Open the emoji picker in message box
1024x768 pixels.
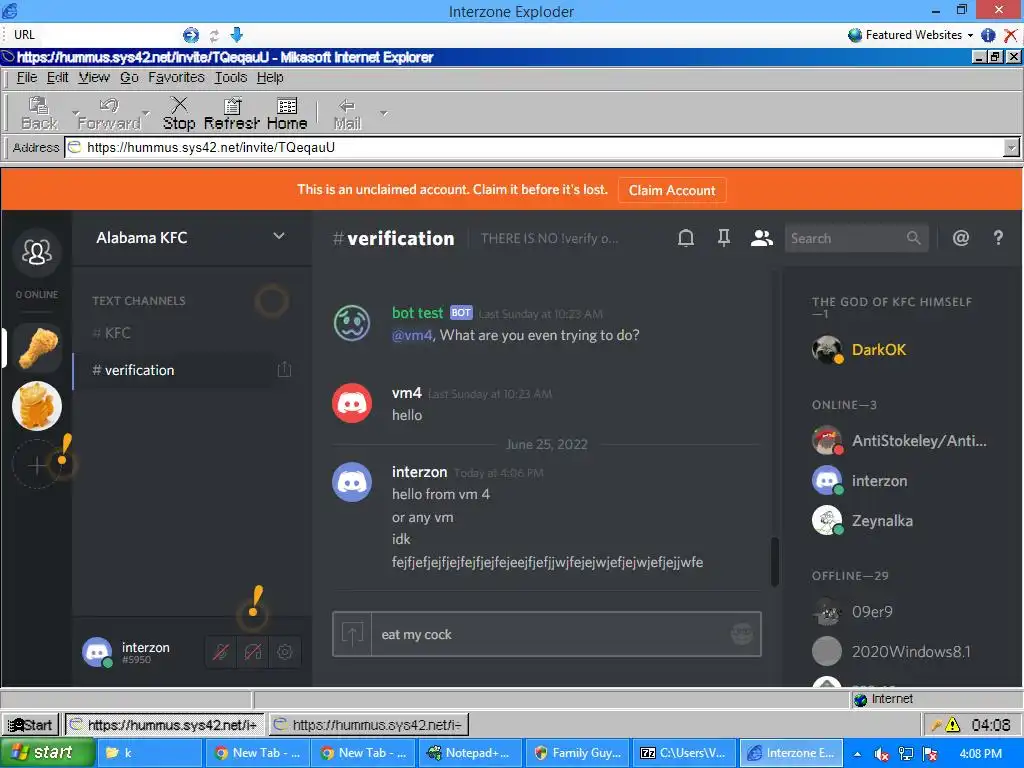pyautogui.click(x=742, y=633)
